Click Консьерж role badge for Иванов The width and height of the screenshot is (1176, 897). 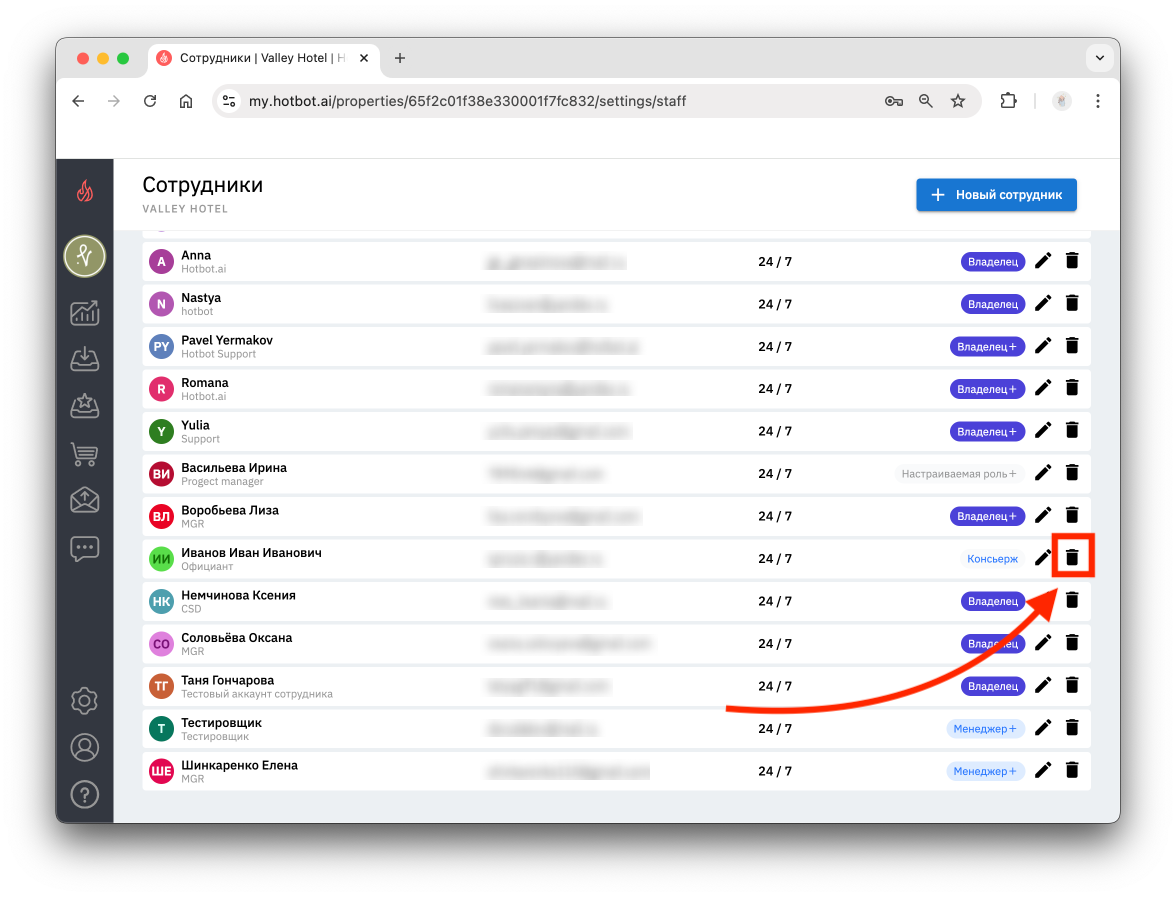(992, 559)
